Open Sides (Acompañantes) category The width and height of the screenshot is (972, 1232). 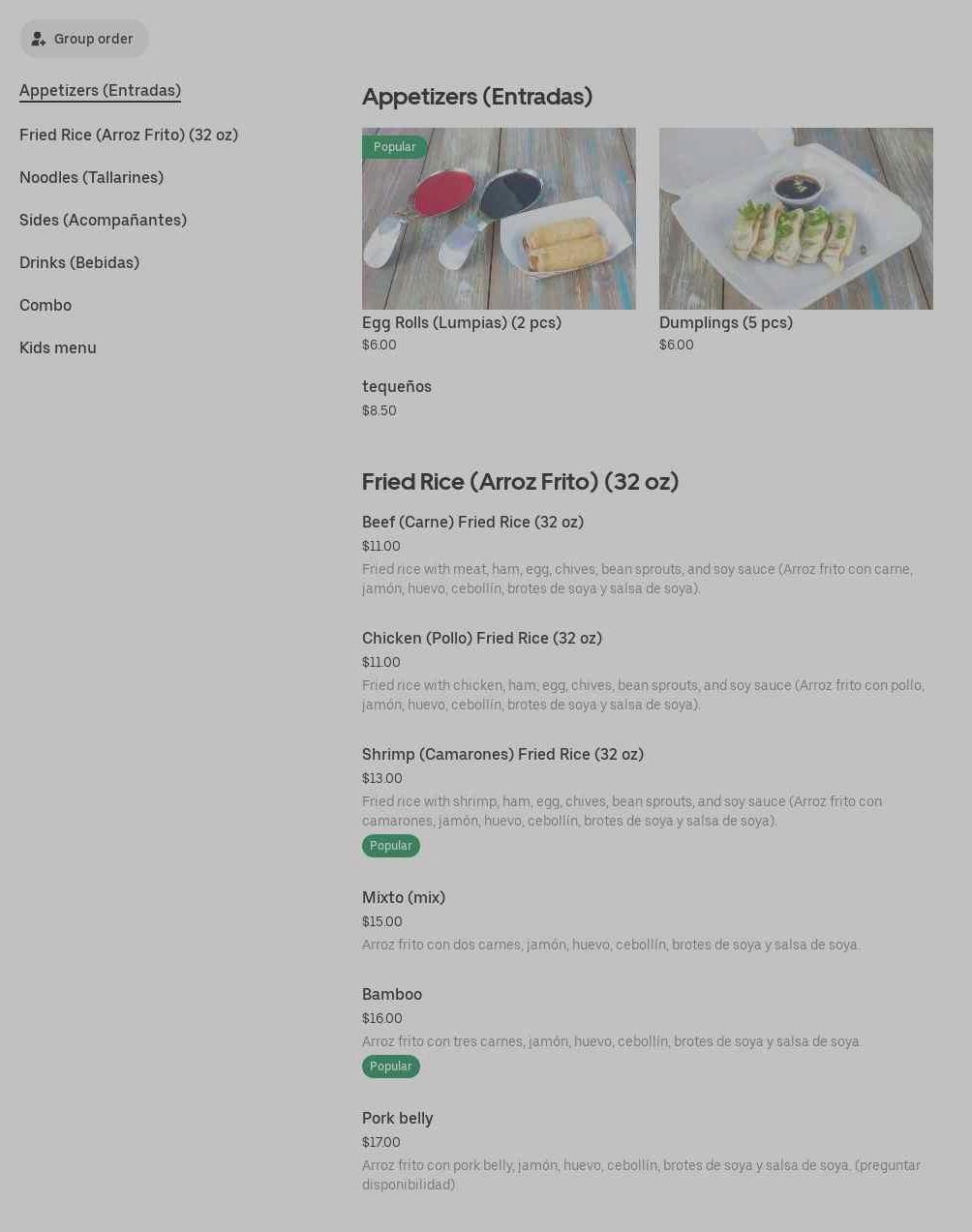pyautogui.click(x=103, y=221)
